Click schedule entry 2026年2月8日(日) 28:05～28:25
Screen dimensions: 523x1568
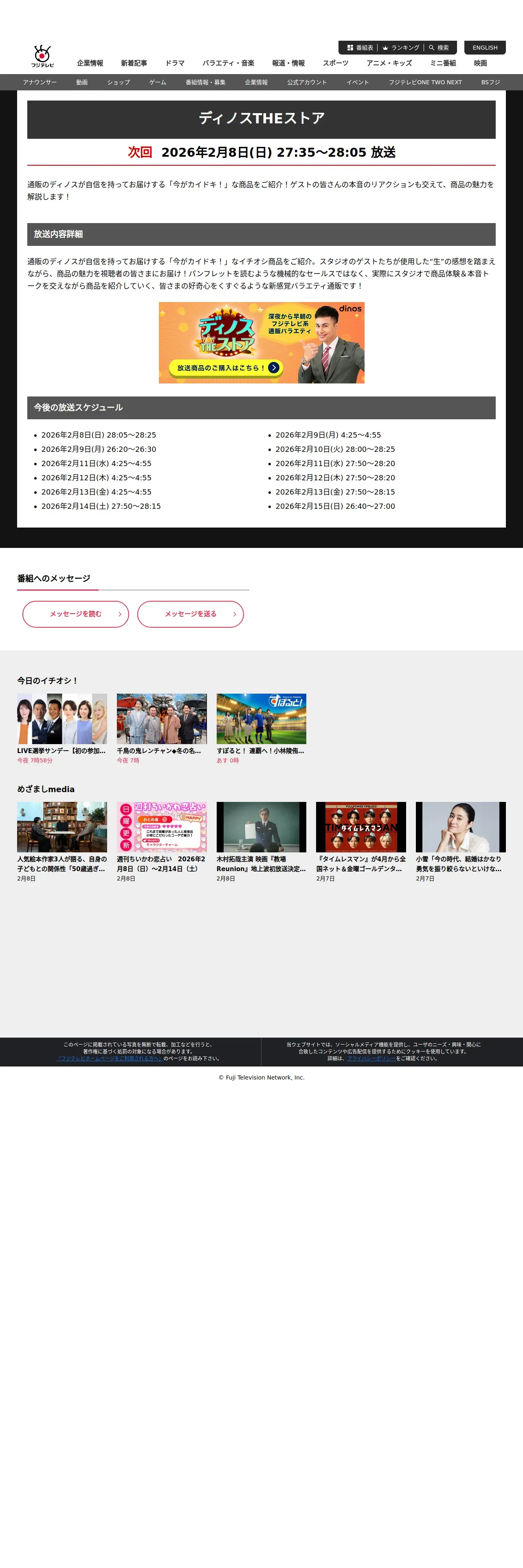tap(99, 435)
